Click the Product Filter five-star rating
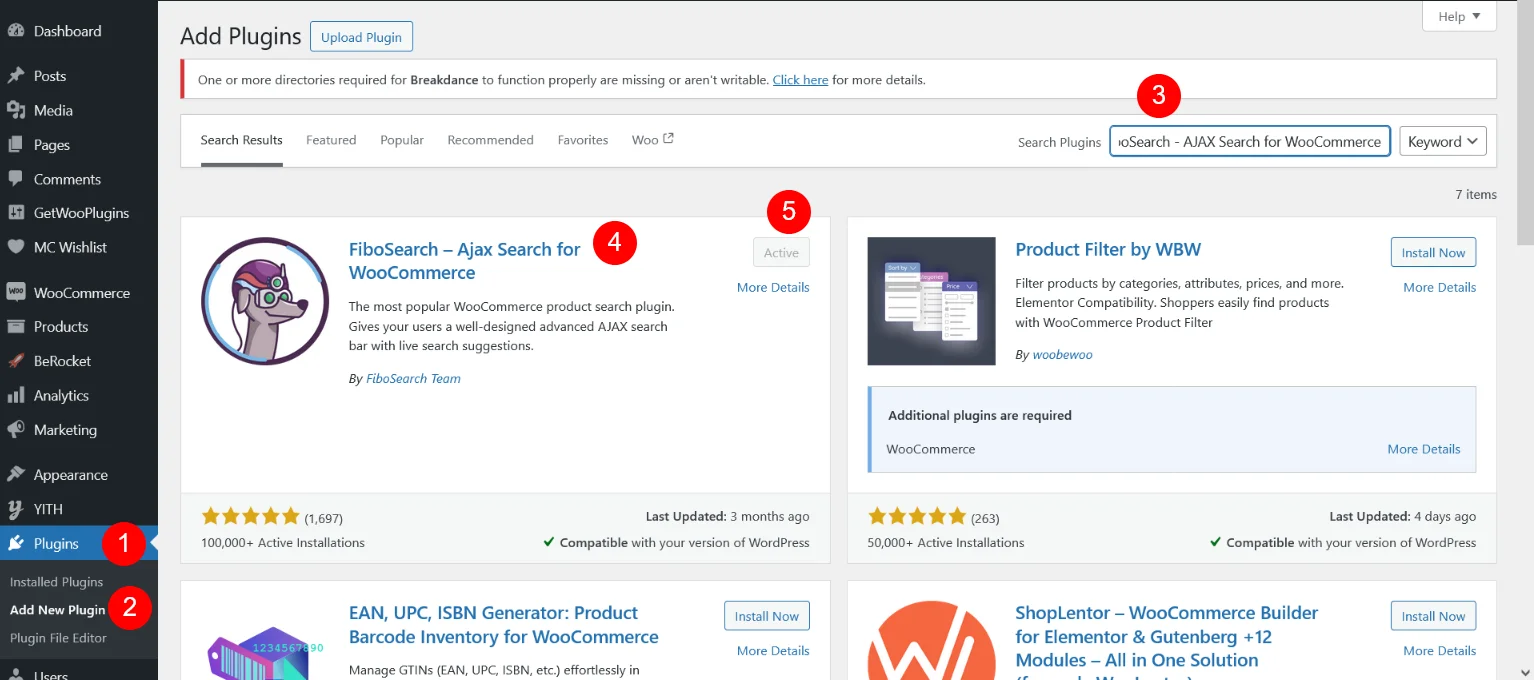The image size is (1534, 680). click(x=917, y=517)
